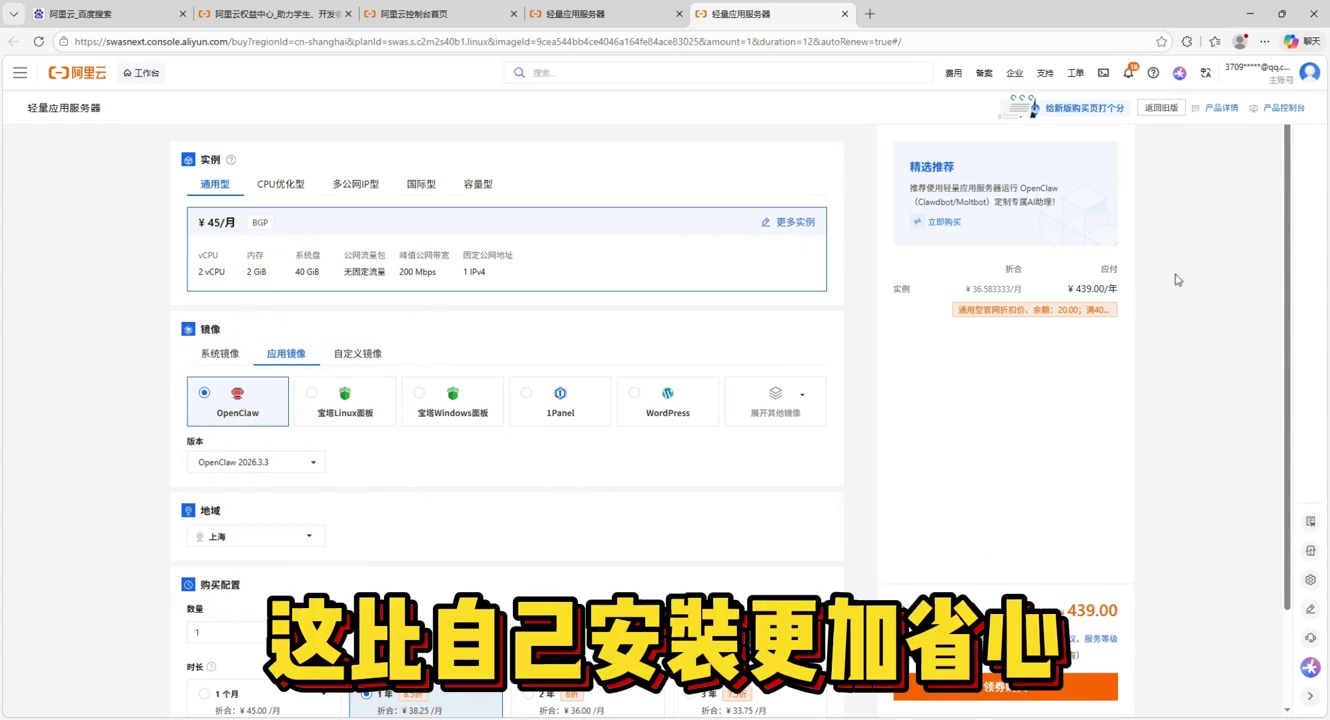Image resolution: width=1330 pixels, height=720 pixels.
Task: Open the browser profile avatar icon
Action: tap(1240, 42)
